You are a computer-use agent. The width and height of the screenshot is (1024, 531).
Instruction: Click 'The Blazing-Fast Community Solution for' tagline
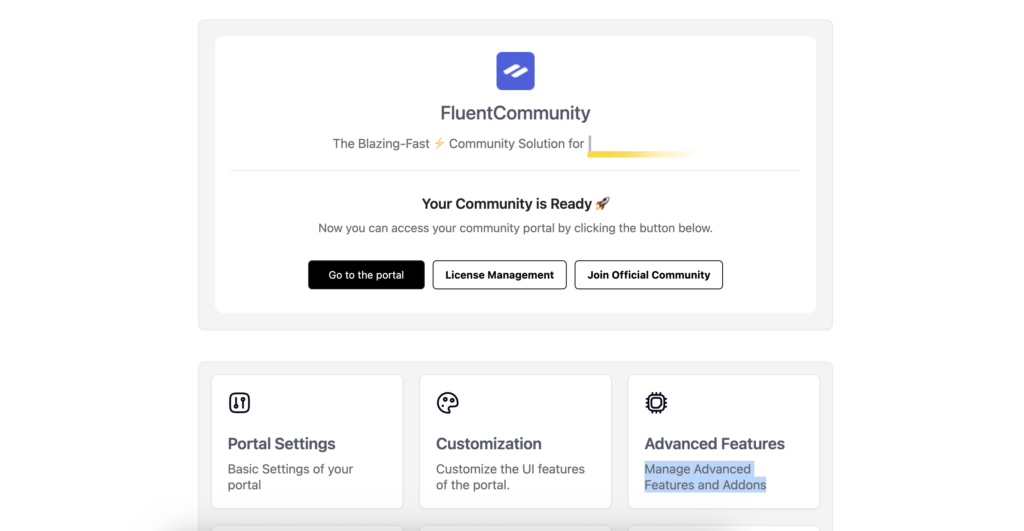[x=458, y=144]
